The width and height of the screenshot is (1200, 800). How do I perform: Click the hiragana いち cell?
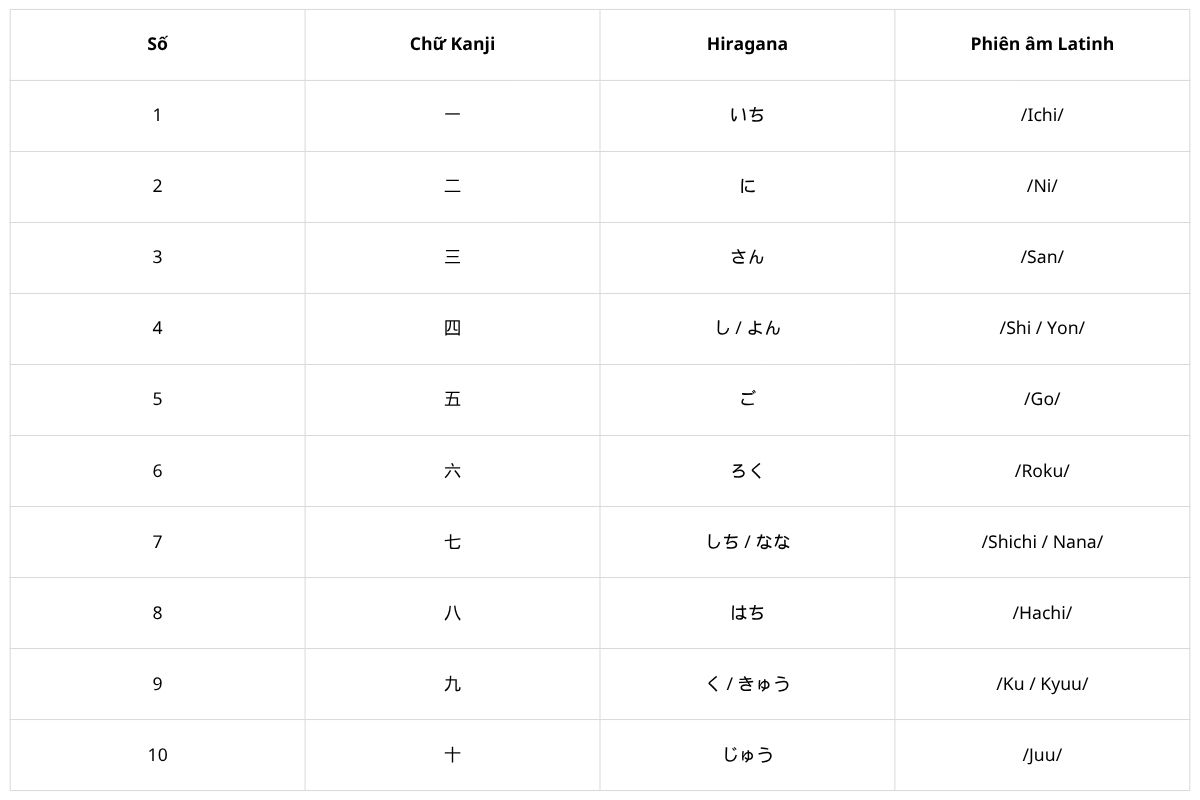pos(747,116)
